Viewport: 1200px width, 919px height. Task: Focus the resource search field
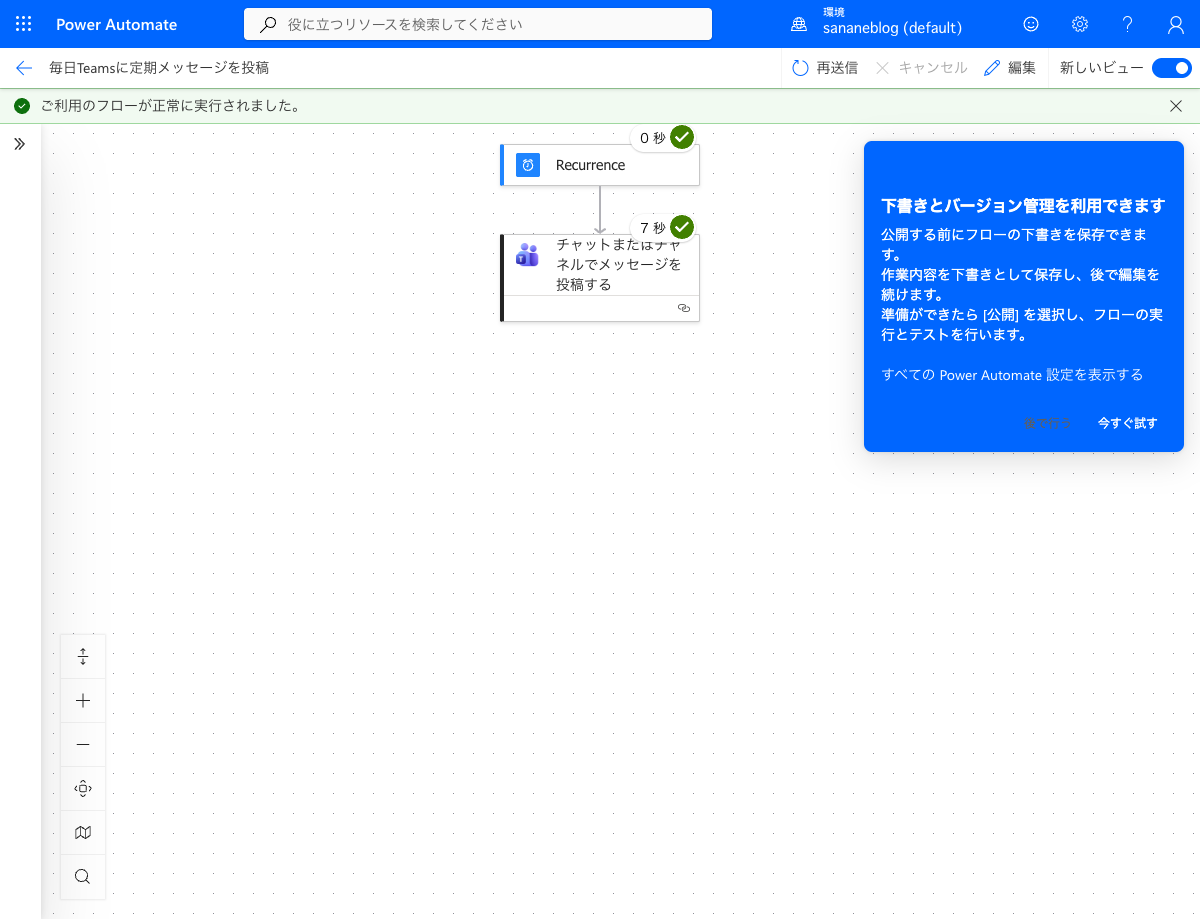pyautogui.click(x=478, y=24)
